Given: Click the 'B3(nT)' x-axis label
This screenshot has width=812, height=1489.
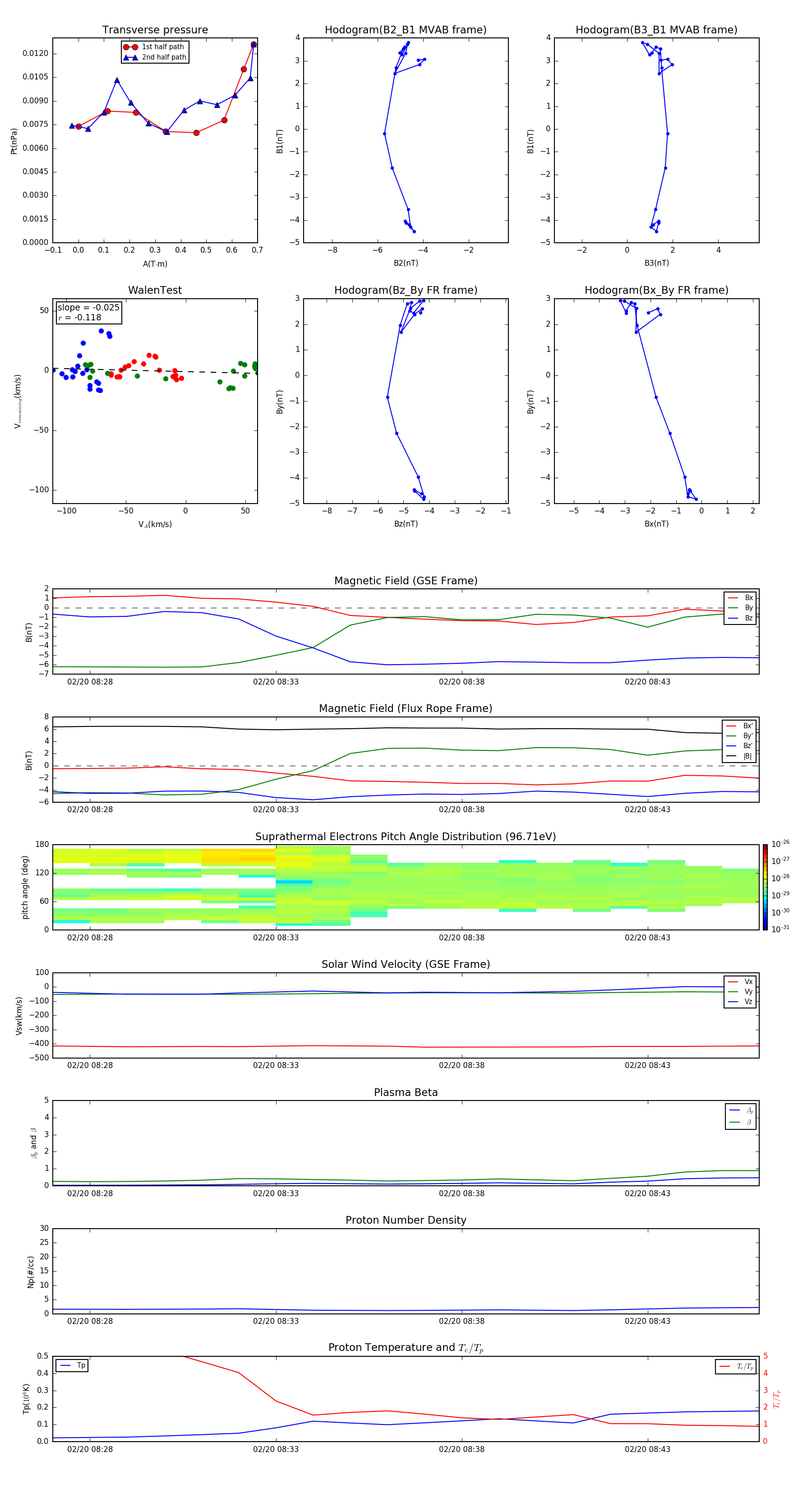Looking at the screenshot, I should (x=656, y=263).
